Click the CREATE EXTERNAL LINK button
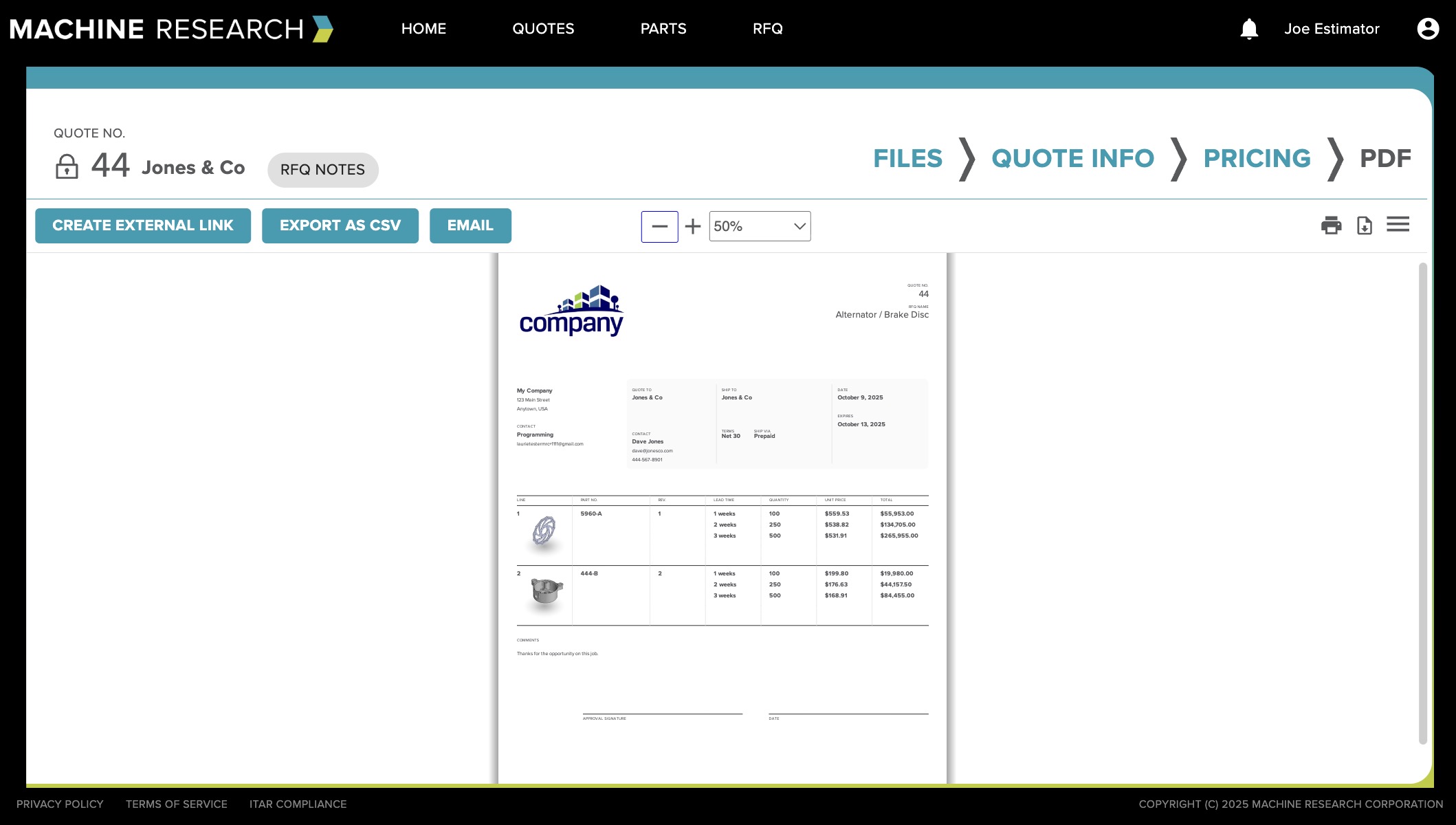The height and width of the screenshot is (825, 1456). point(143,225)
